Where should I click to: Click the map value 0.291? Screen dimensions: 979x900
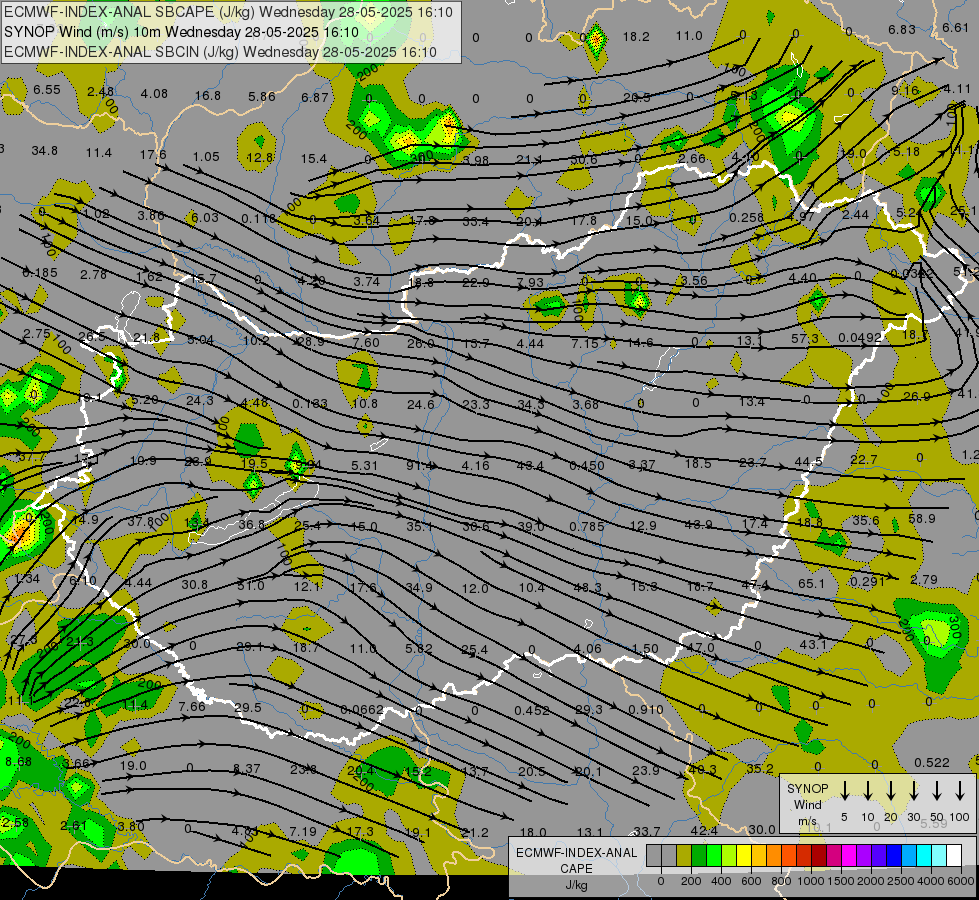(x=867, y=581)
